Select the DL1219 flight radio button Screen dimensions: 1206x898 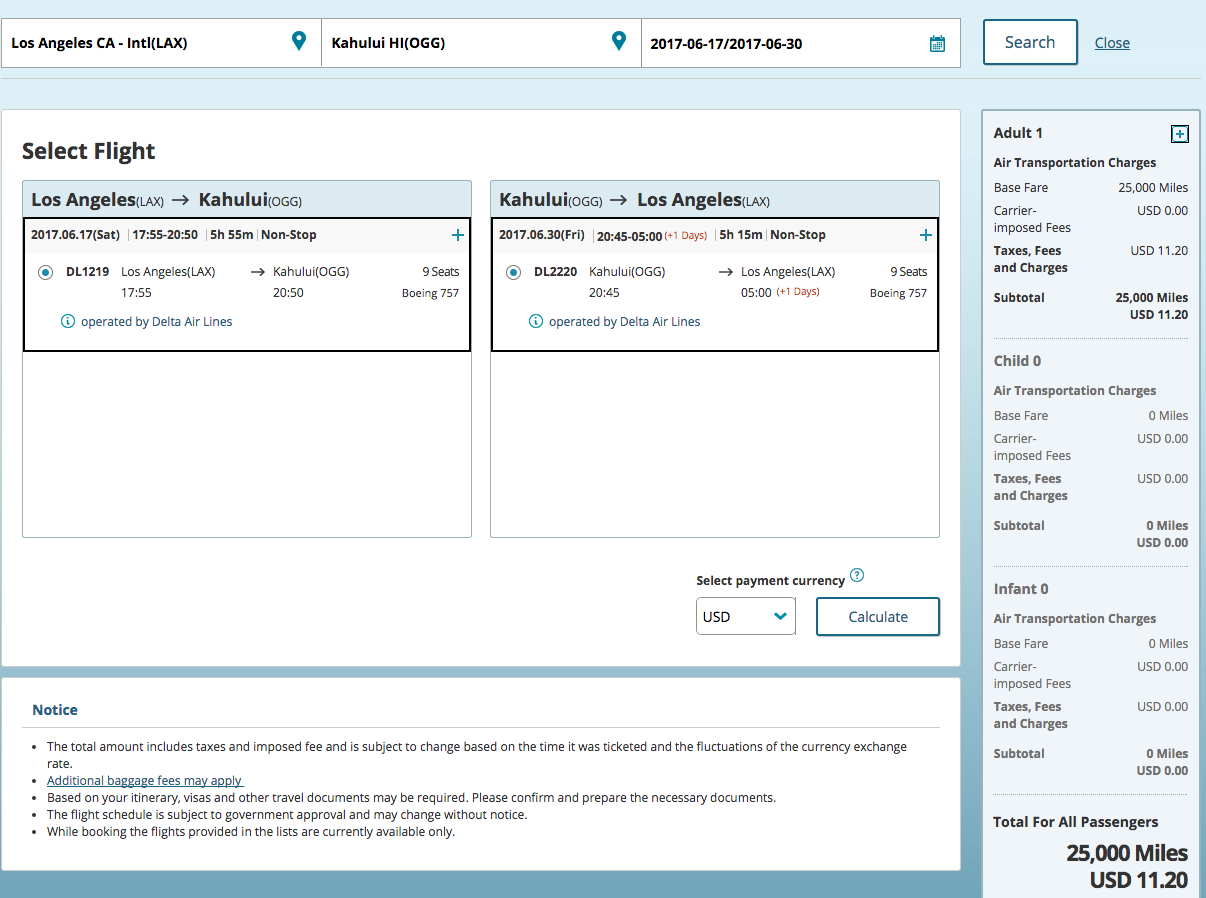point(45,272)
